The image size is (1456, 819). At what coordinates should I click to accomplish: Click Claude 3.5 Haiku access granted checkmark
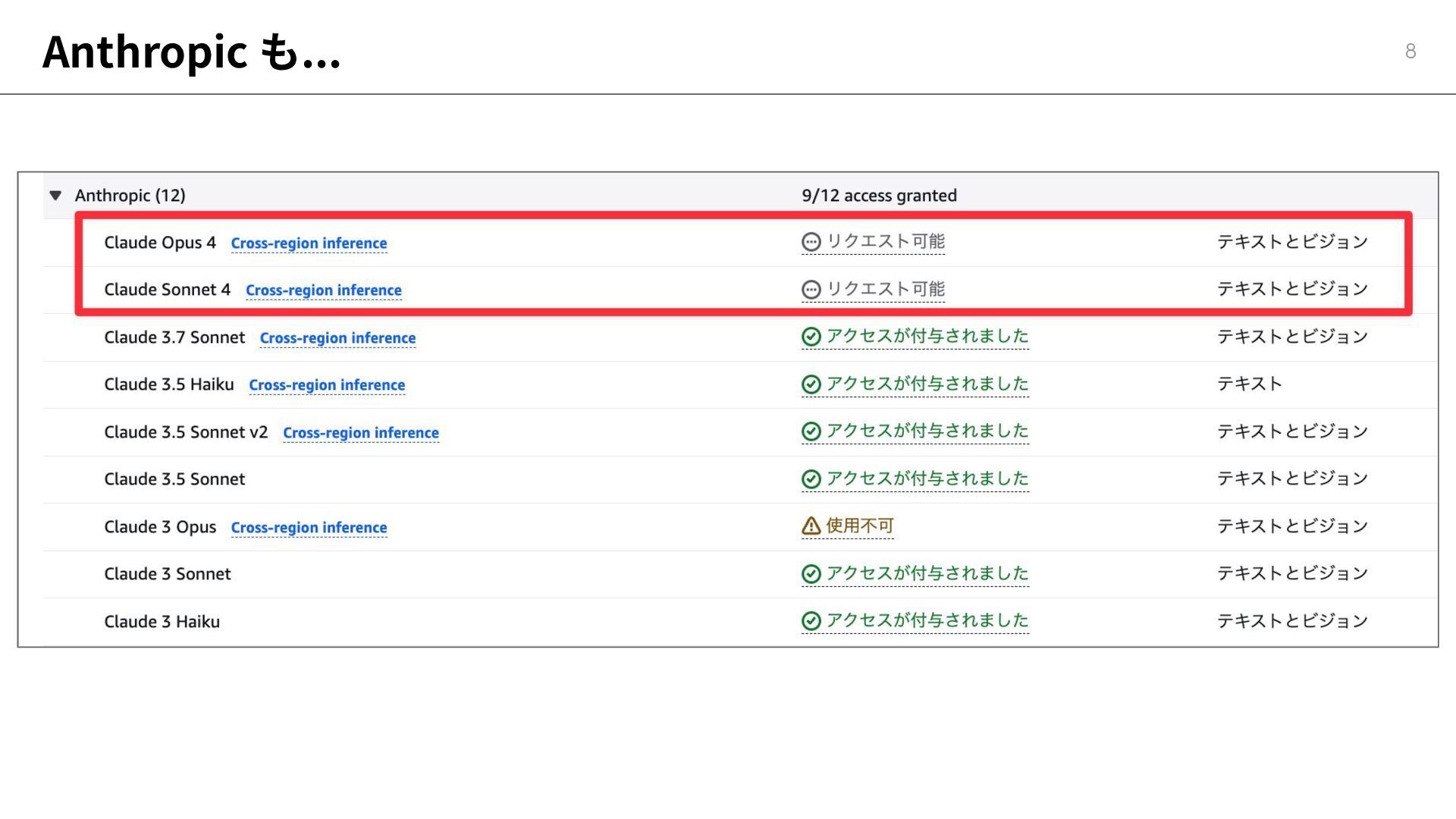point(811,384)
